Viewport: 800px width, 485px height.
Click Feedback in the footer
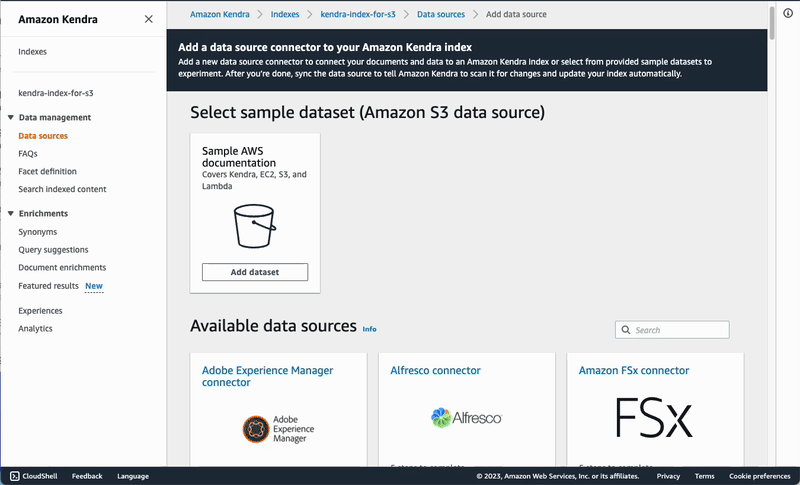point(87,476)
